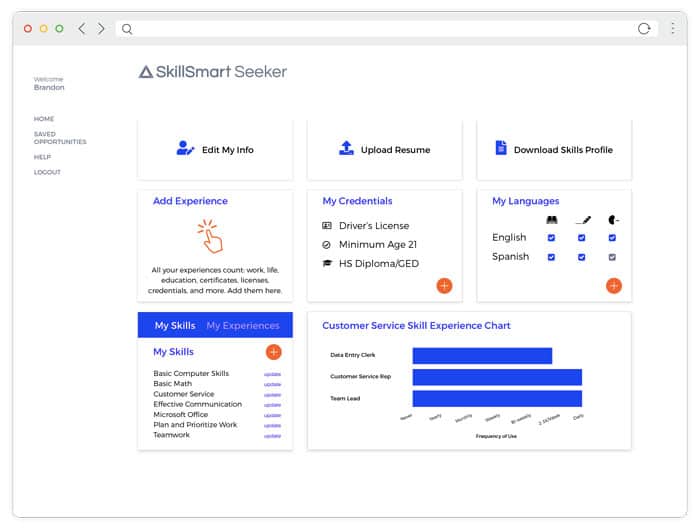Toggle English reading checkbox
The height and width of the screenshot is (529, 700).
[551, 238]
